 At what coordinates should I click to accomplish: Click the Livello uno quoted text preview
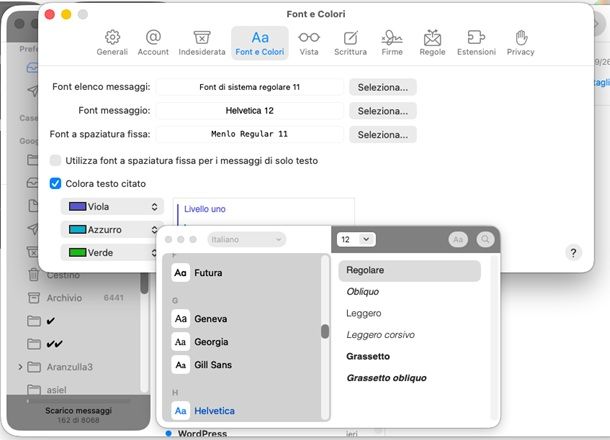(x=205, y=209)
